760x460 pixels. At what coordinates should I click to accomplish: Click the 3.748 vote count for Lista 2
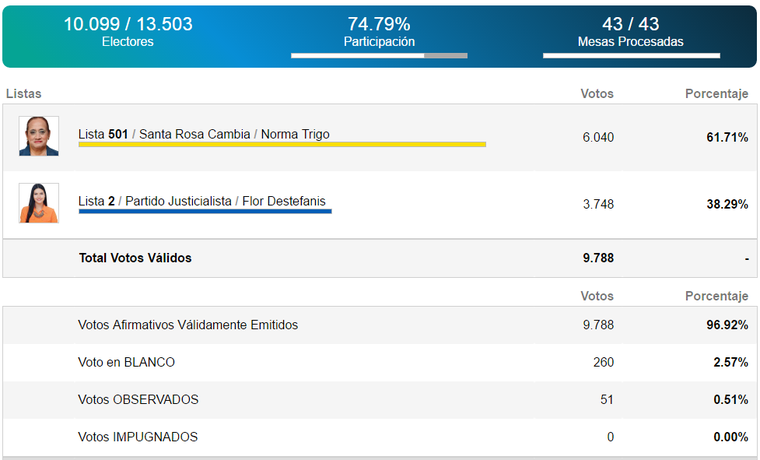coord(598,204)
